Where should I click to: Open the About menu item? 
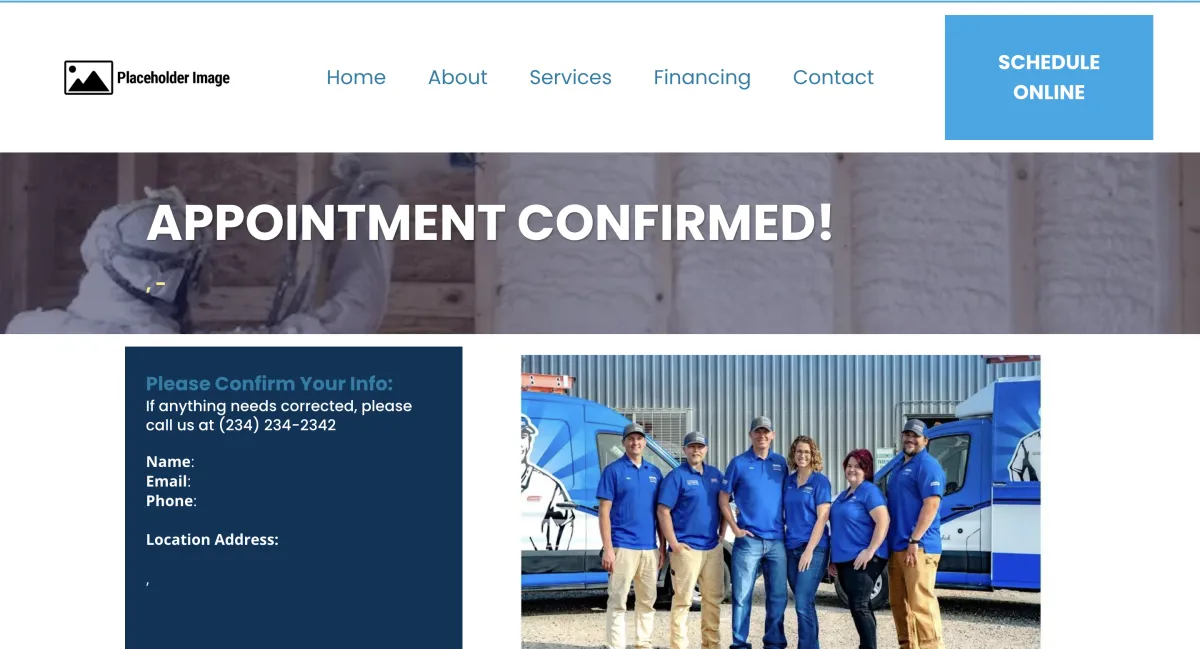tap(457, 77)
